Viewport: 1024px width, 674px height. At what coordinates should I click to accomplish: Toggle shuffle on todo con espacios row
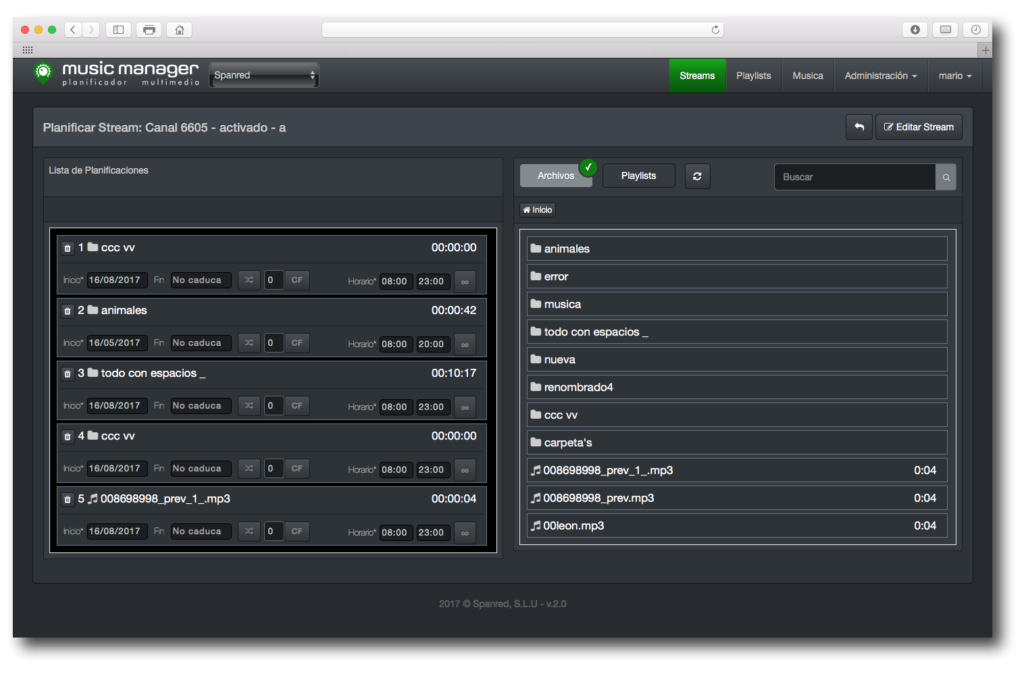[x=249, y=406]
